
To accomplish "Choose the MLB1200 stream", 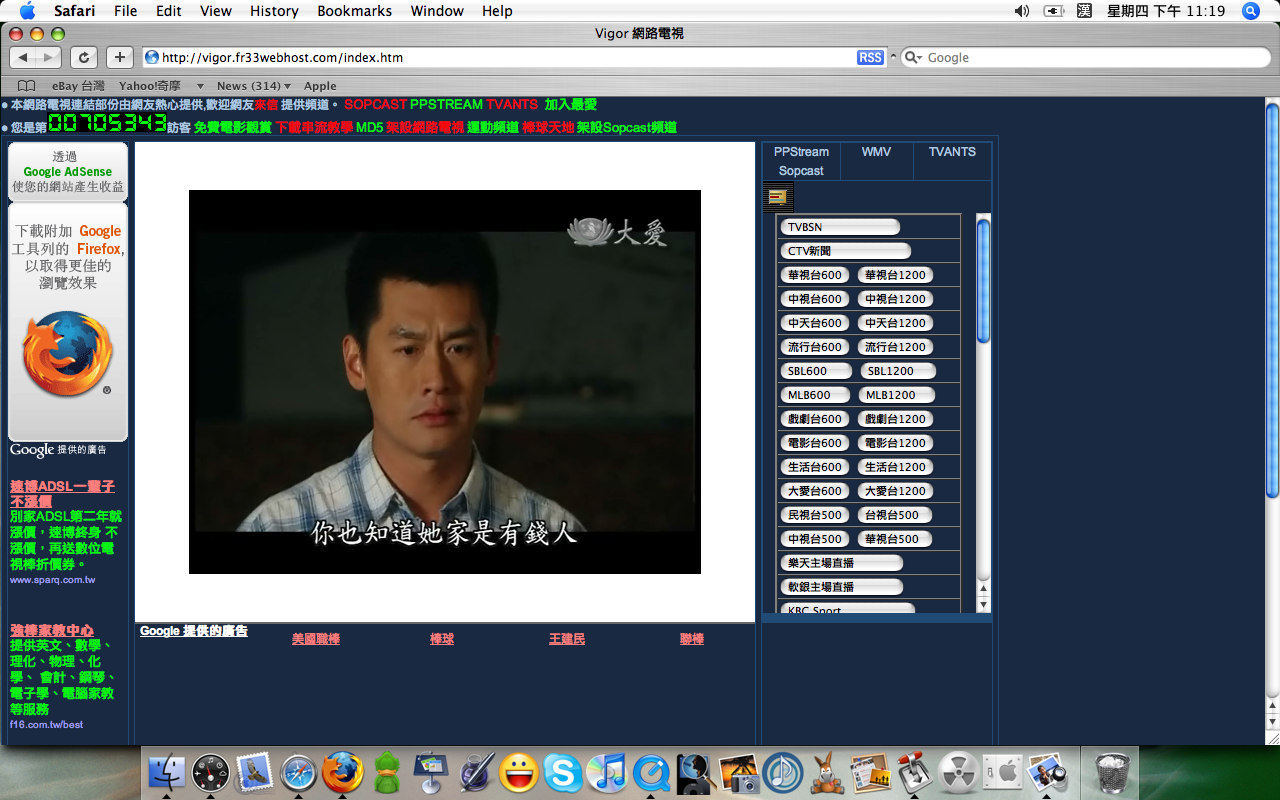I will pyautogui.click(x=896, y=395).
